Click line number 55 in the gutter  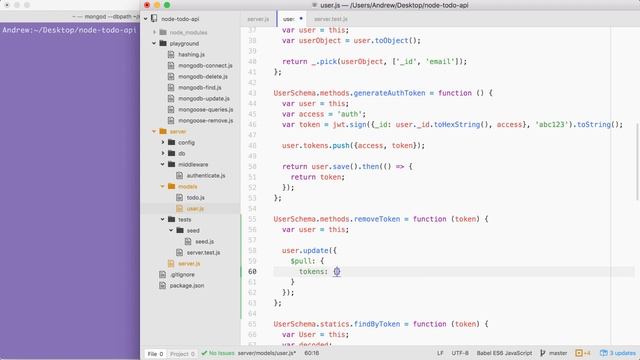(x=252, y=219)
